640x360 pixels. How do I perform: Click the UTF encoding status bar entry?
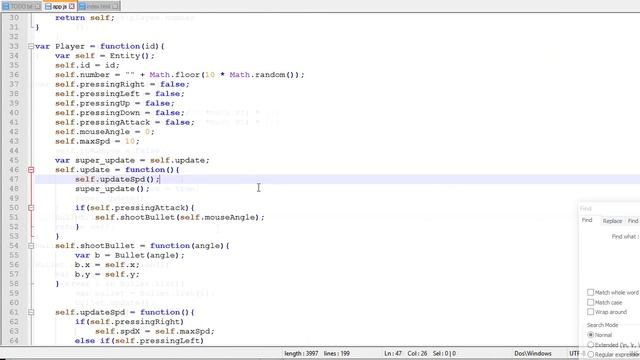tap(574, 353)
